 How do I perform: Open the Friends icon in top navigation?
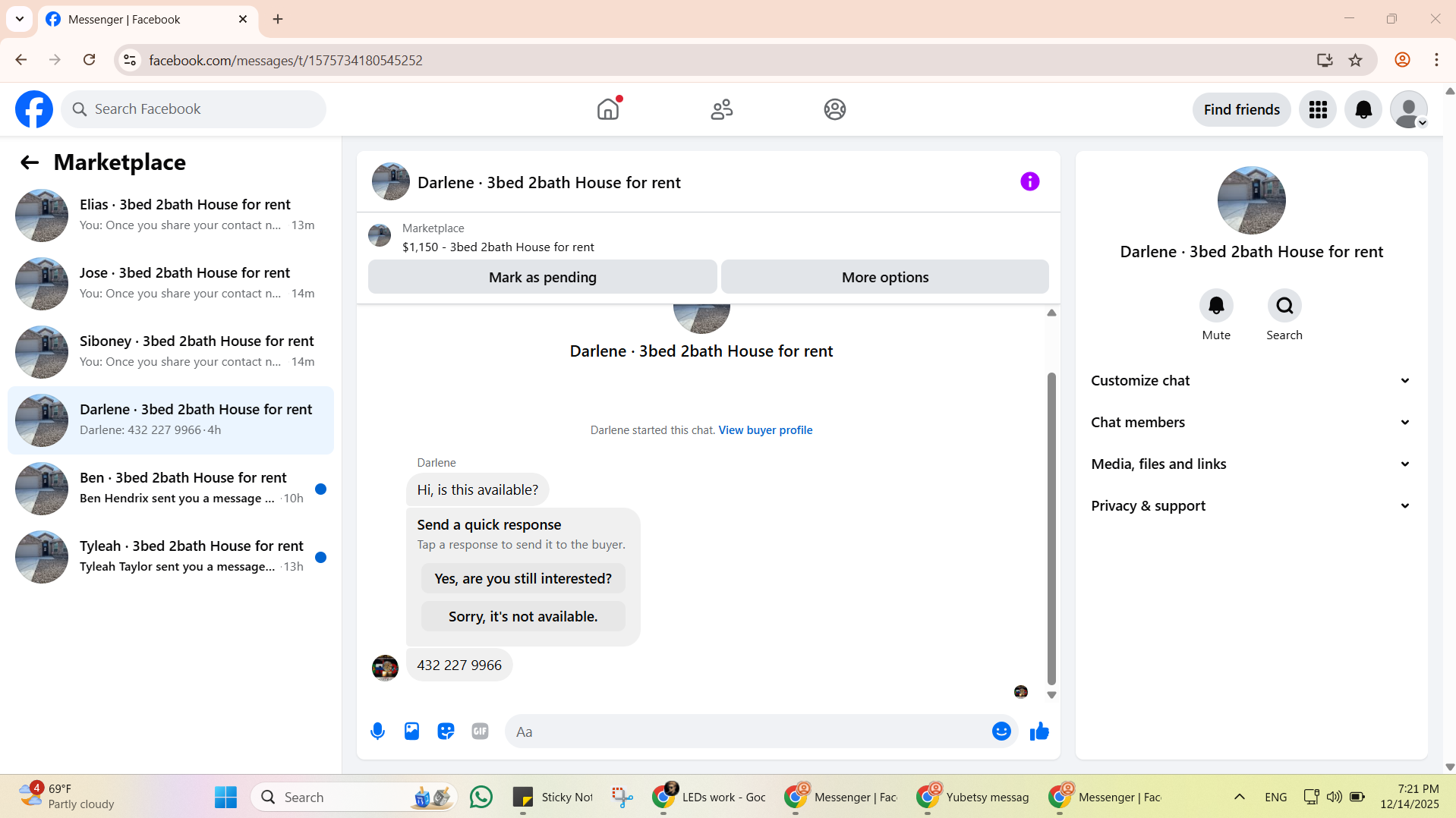point(722,109)
